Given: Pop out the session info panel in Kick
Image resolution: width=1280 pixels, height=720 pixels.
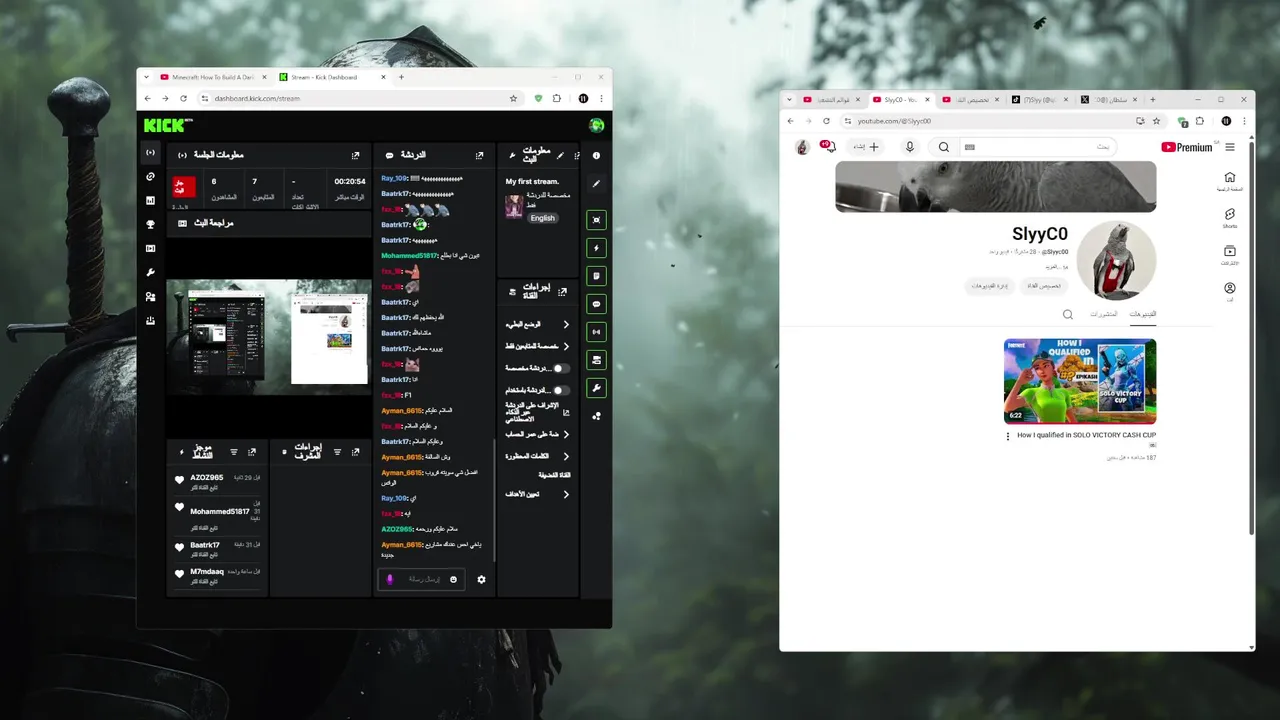Looking at the screenshot, I should 355,156.
